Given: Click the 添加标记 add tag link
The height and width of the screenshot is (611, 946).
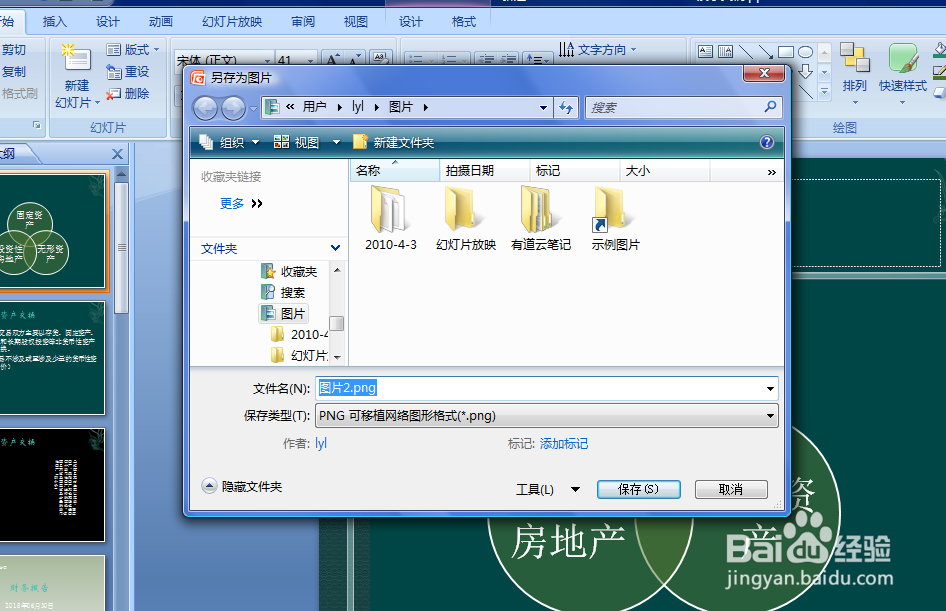Looking at the screenshot, I should (x=563, y=443).
